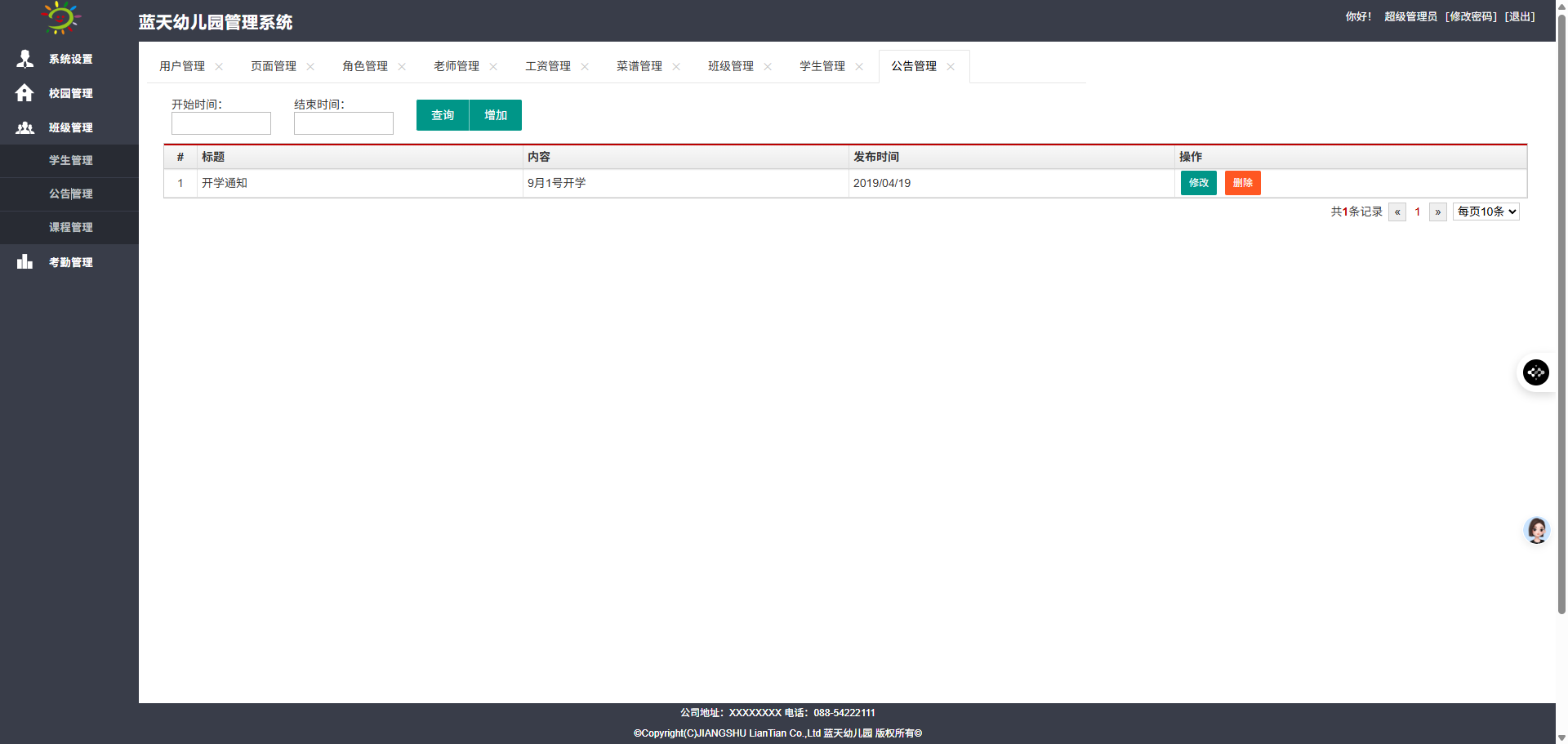Image resolution: width=1568 pixels, height=744 pixels.
Task: Click the 开始时间 input field
Action: coord(220,123)
